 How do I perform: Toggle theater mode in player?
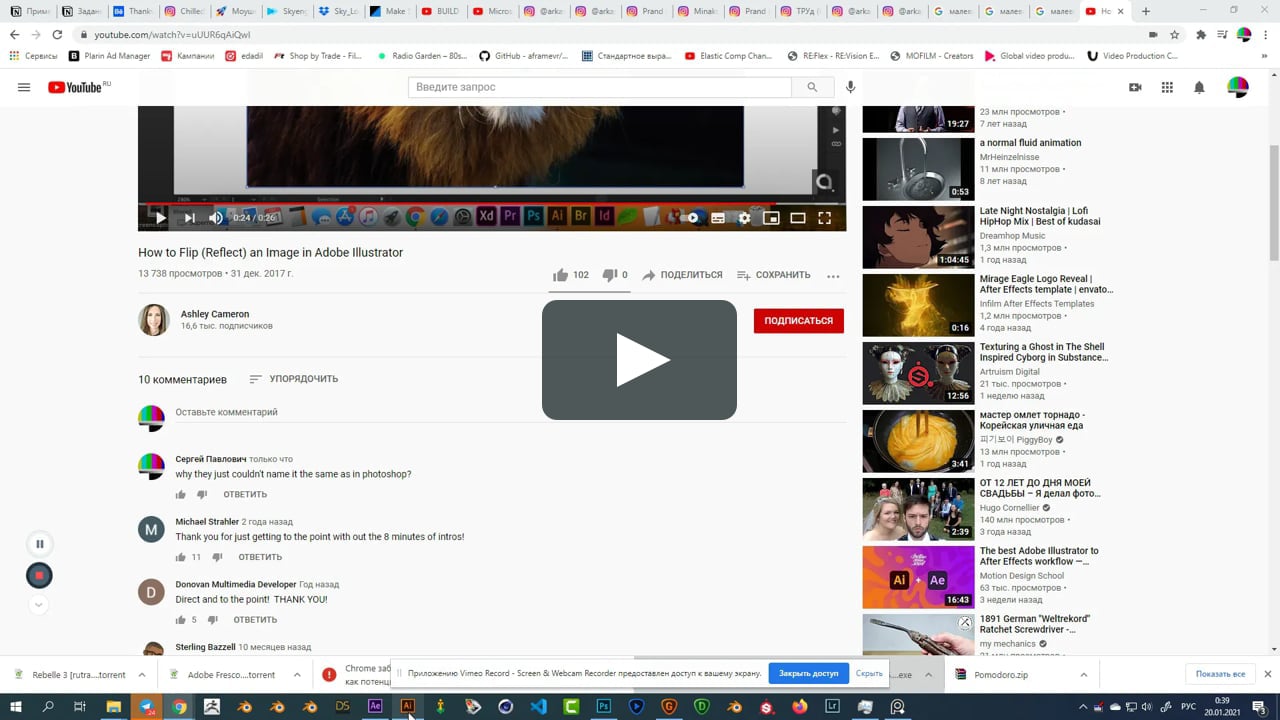(x=798, y=217)
